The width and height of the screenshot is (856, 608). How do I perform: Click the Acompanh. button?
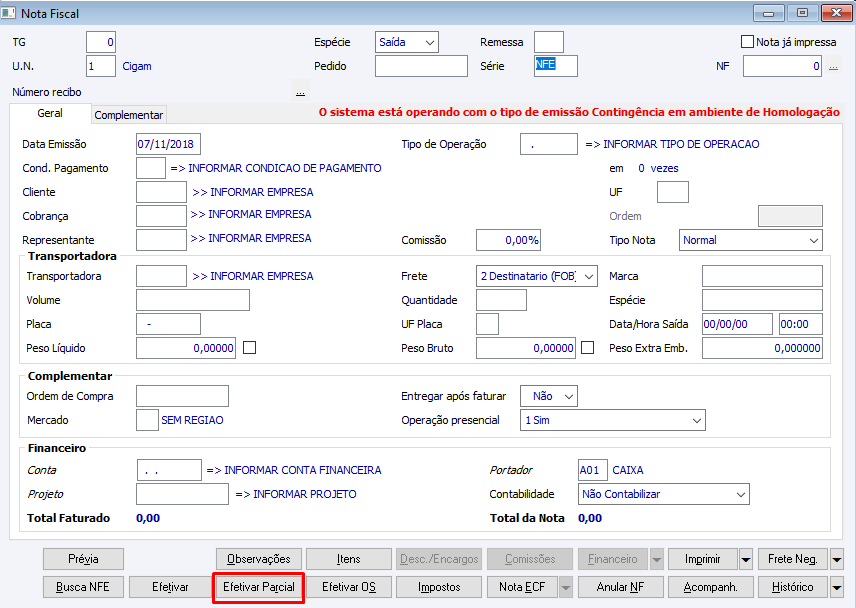pos(710,587)
